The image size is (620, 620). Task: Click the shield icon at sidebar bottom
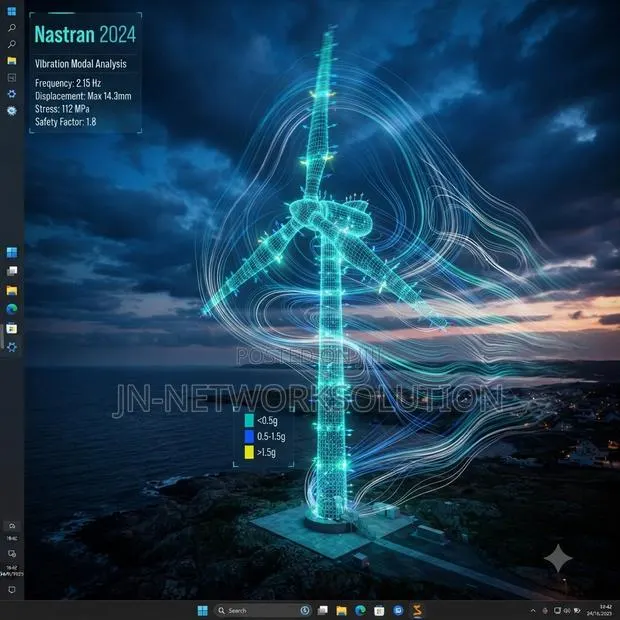point(12,590)
